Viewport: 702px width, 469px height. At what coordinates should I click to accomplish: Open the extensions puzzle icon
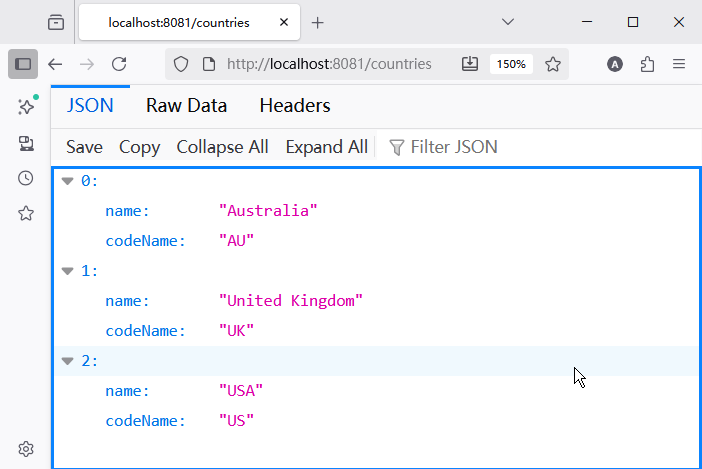[x=647, y=64]
